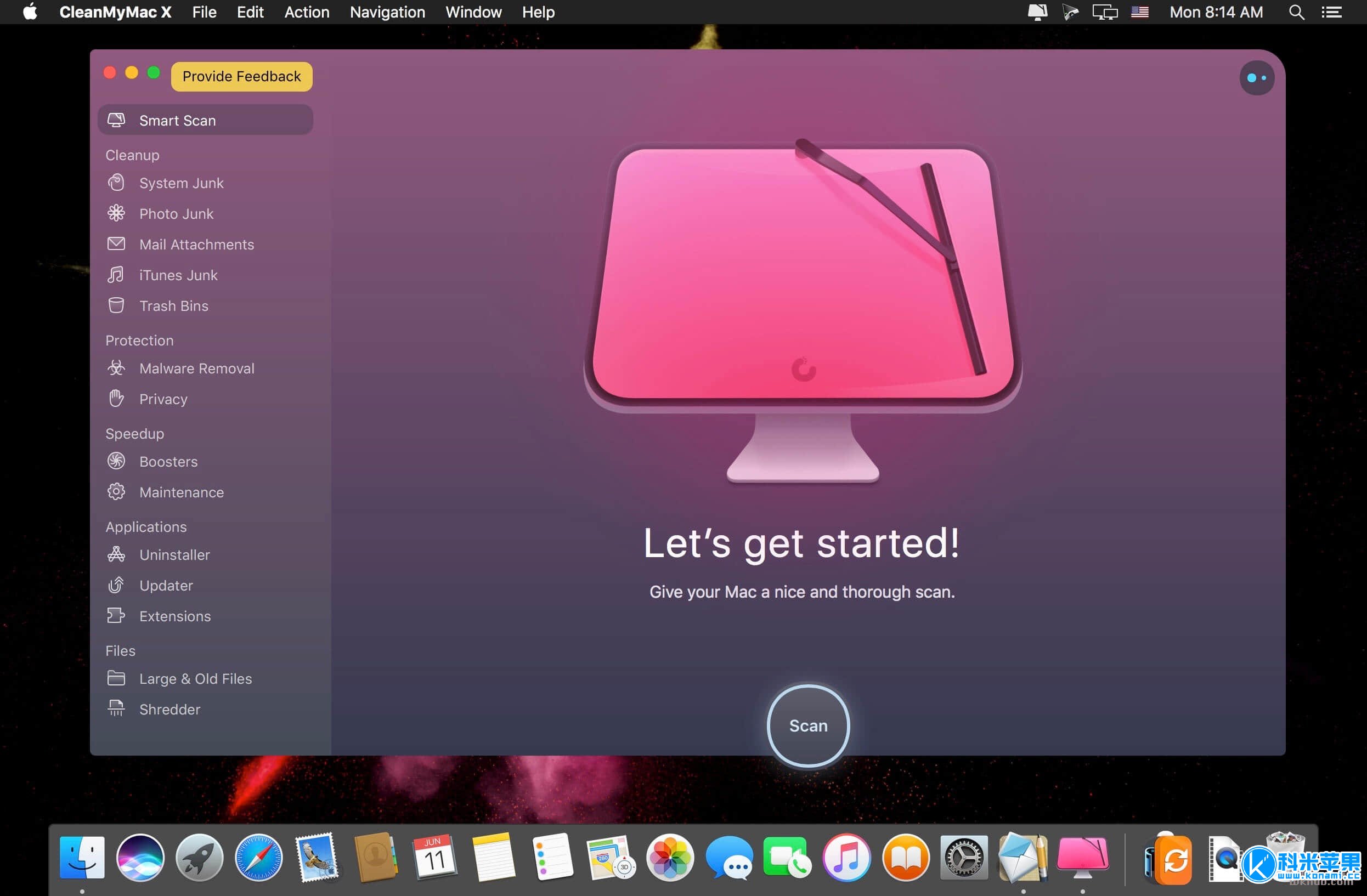Open FaceTime from the Dock
The width and height of the screenshot is (1367, 896).
pos(788,858)
